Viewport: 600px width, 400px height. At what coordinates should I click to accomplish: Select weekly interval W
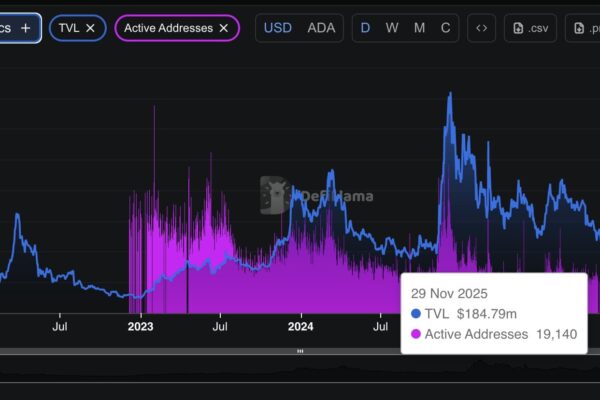pyautogui.click(x=392, y=28)
